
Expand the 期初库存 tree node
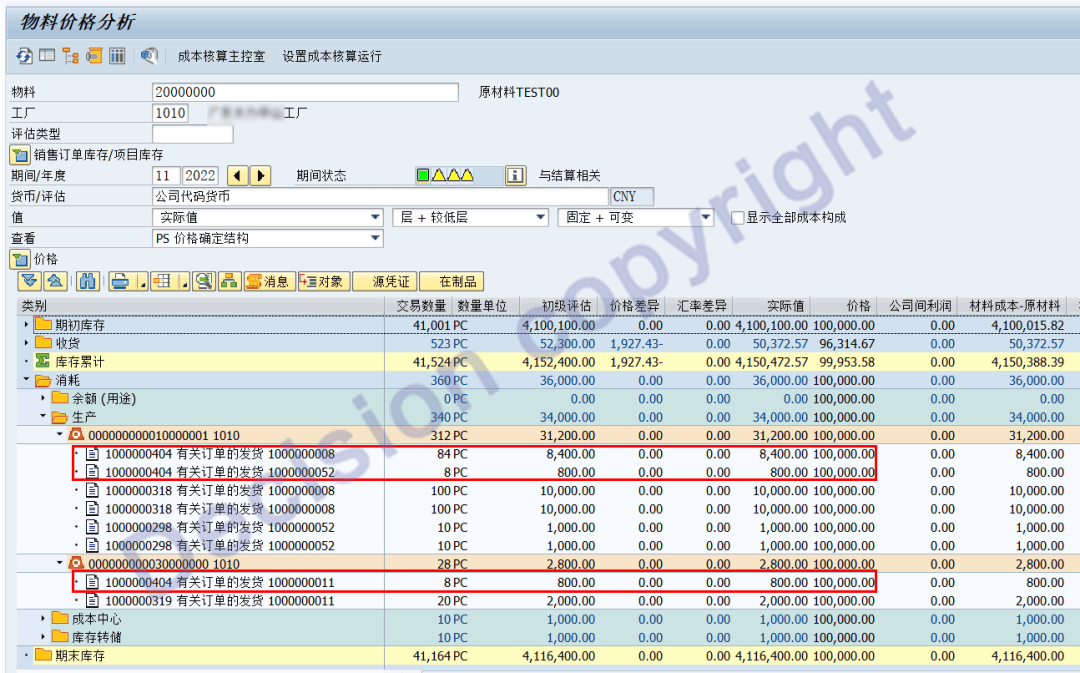[26, 324]
